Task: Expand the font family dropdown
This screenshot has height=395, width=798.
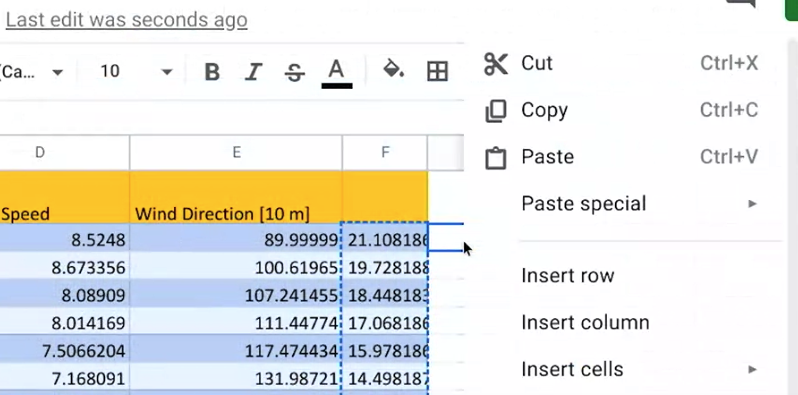Action: click(x=32, y=71)
